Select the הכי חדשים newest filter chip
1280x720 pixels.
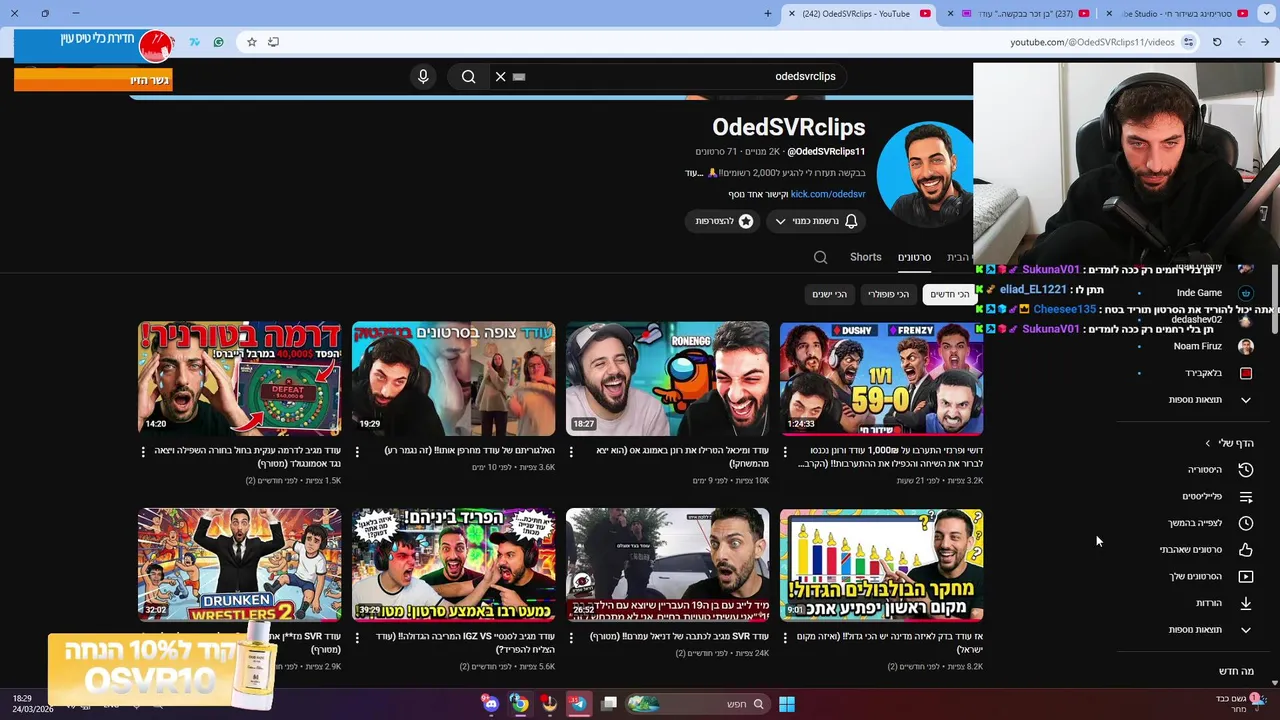pos(950,294)
